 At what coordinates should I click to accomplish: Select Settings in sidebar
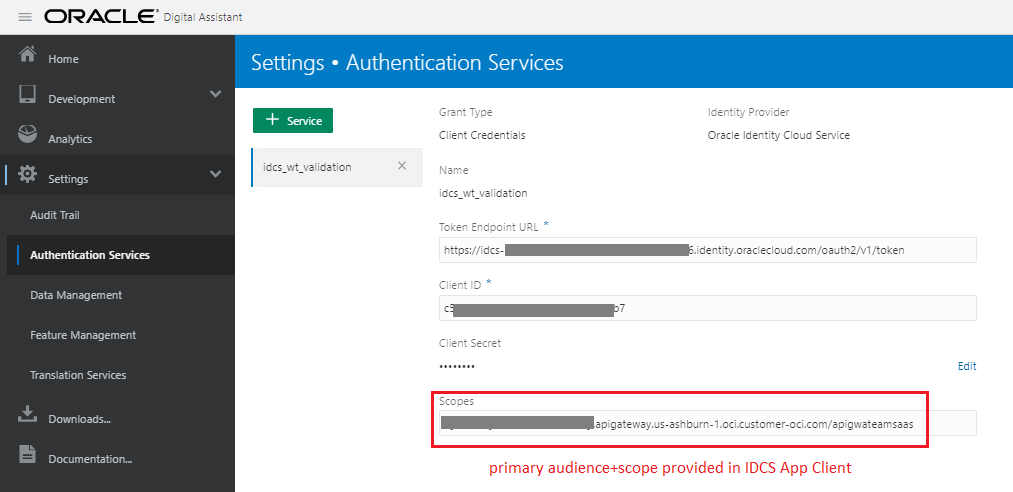68,179
